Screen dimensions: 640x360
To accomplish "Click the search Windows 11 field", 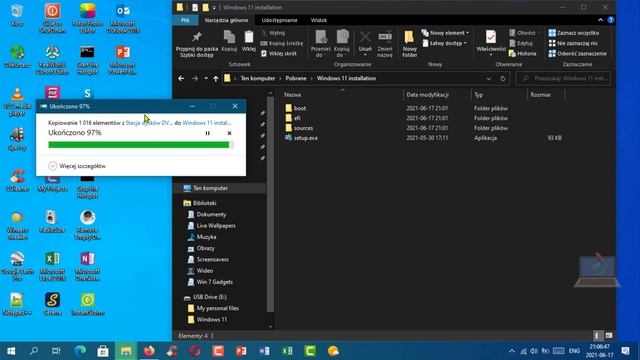I will coord(563,78).
